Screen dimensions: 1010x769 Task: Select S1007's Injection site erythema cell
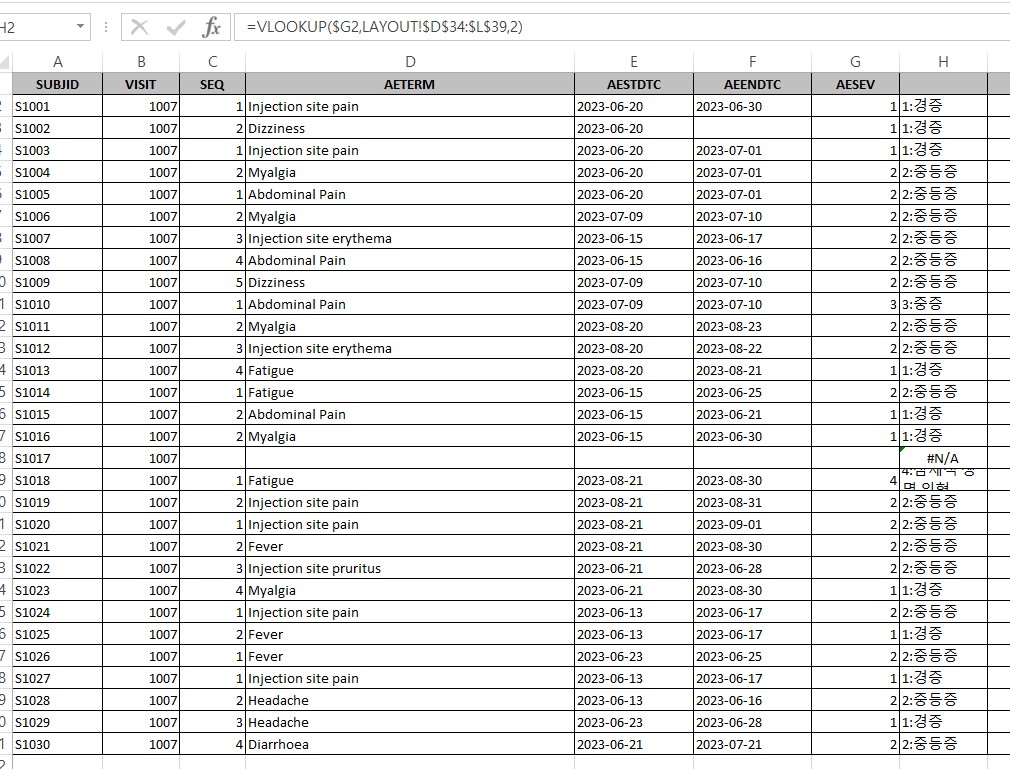coord(410,238)
